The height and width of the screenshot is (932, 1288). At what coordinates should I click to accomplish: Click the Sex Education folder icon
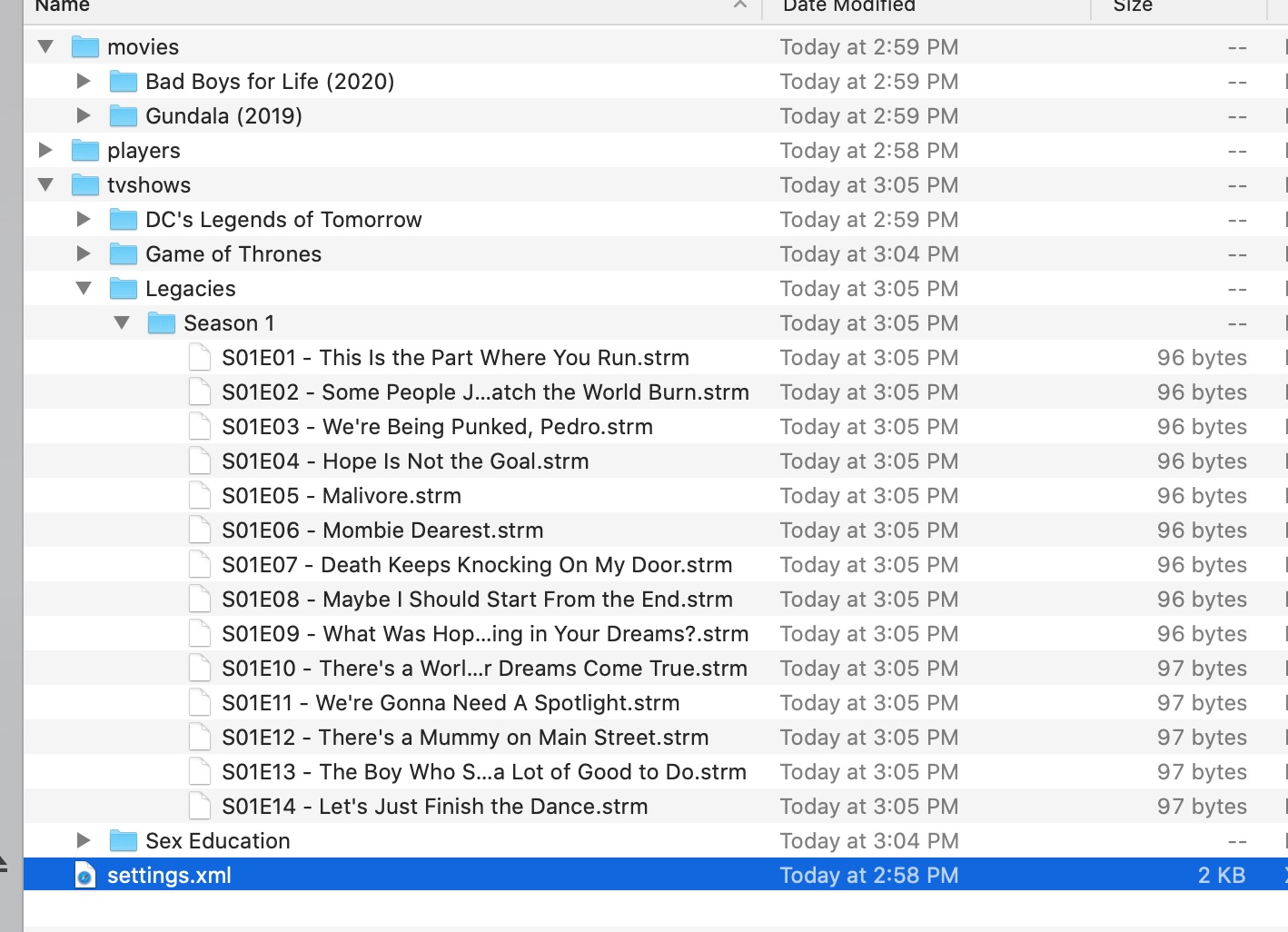pos(124,840)
